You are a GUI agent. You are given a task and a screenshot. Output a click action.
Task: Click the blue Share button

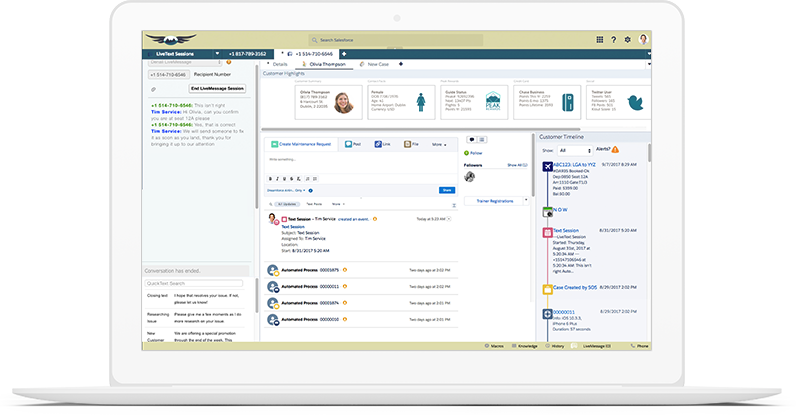[446, 189]
